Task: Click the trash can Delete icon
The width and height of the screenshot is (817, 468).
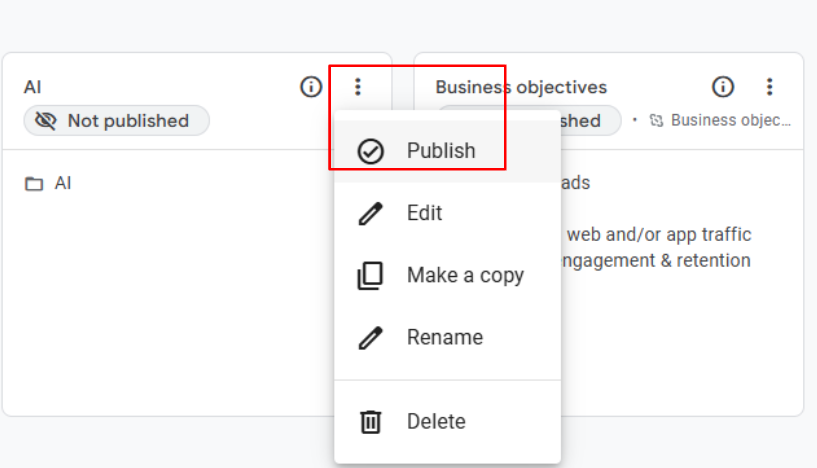Action: pos(370,422)
